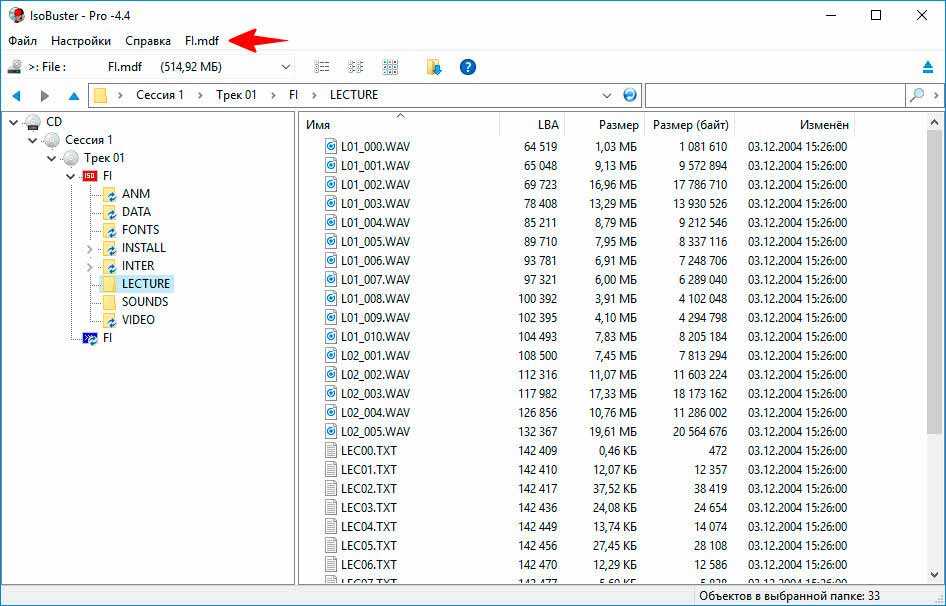
Task: Select file L01_005.WAV in the list
Action: 375,242
